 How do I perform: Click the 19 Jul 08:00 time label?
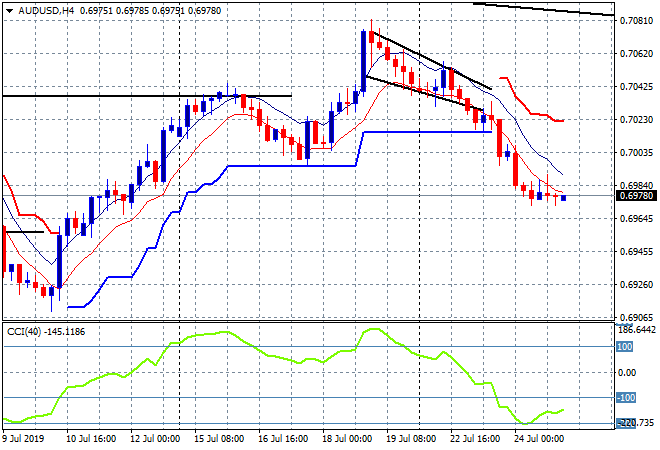(411, 439)
